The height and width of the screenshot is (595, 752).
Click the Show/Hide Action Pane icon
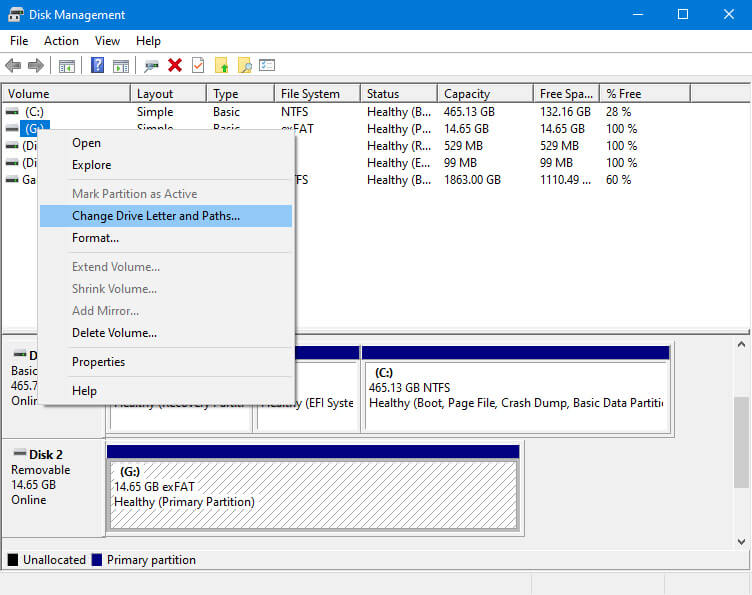(120, 66)
